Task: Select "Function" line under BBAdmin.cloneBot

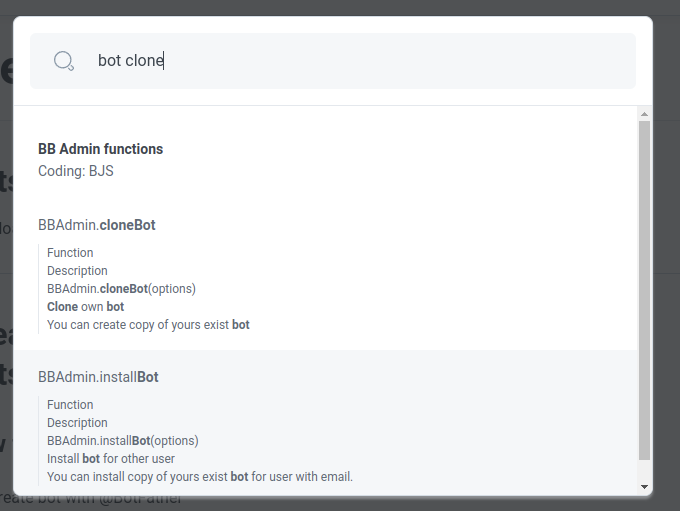Action: [70, 253]
